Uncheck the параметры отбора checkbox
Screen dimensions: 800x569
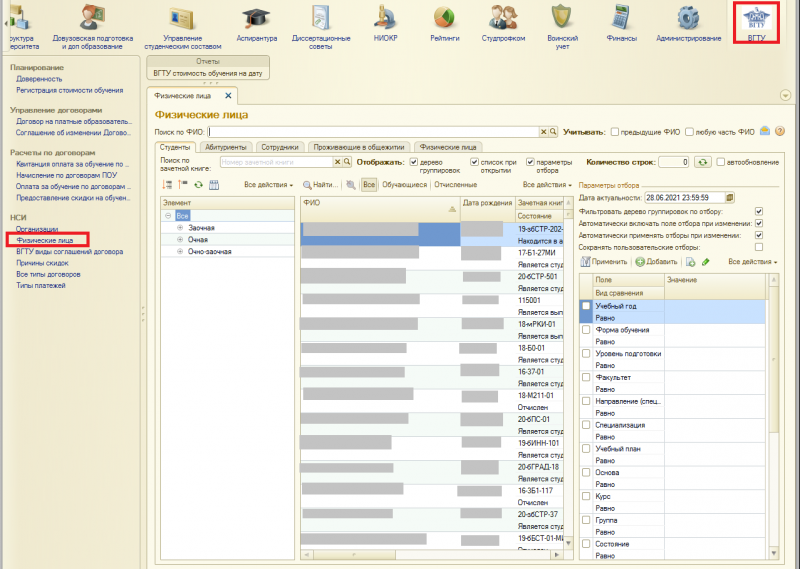[x=530, y=162]
